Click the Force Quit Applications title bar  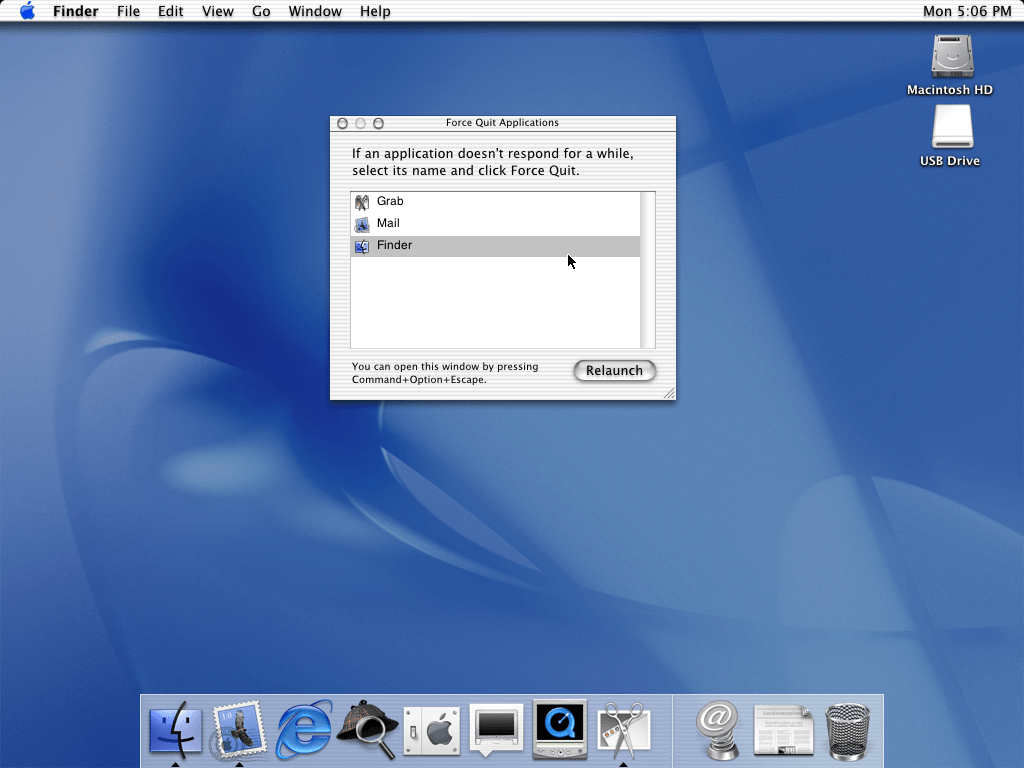(x=502, y=123)
